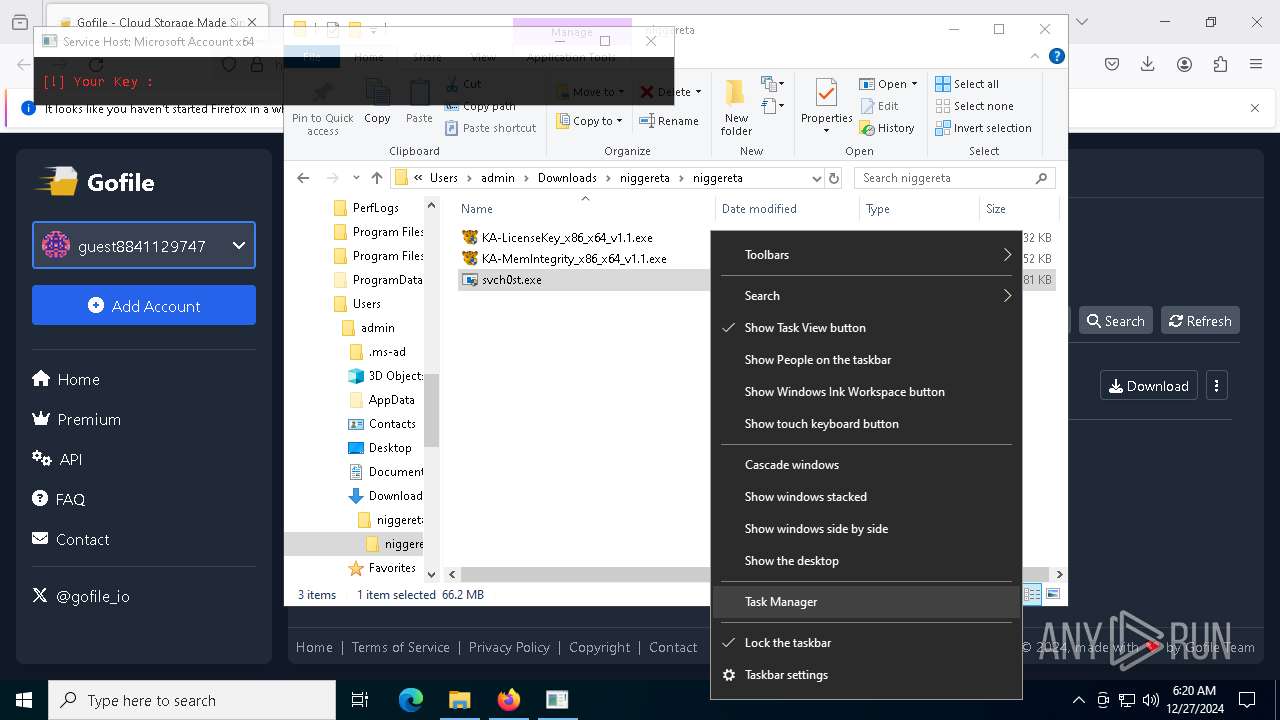The height and width of the screenshot is (720, 1280).
Task: Select the 3D Objects folder in the tree
Action: click(386, 376)
